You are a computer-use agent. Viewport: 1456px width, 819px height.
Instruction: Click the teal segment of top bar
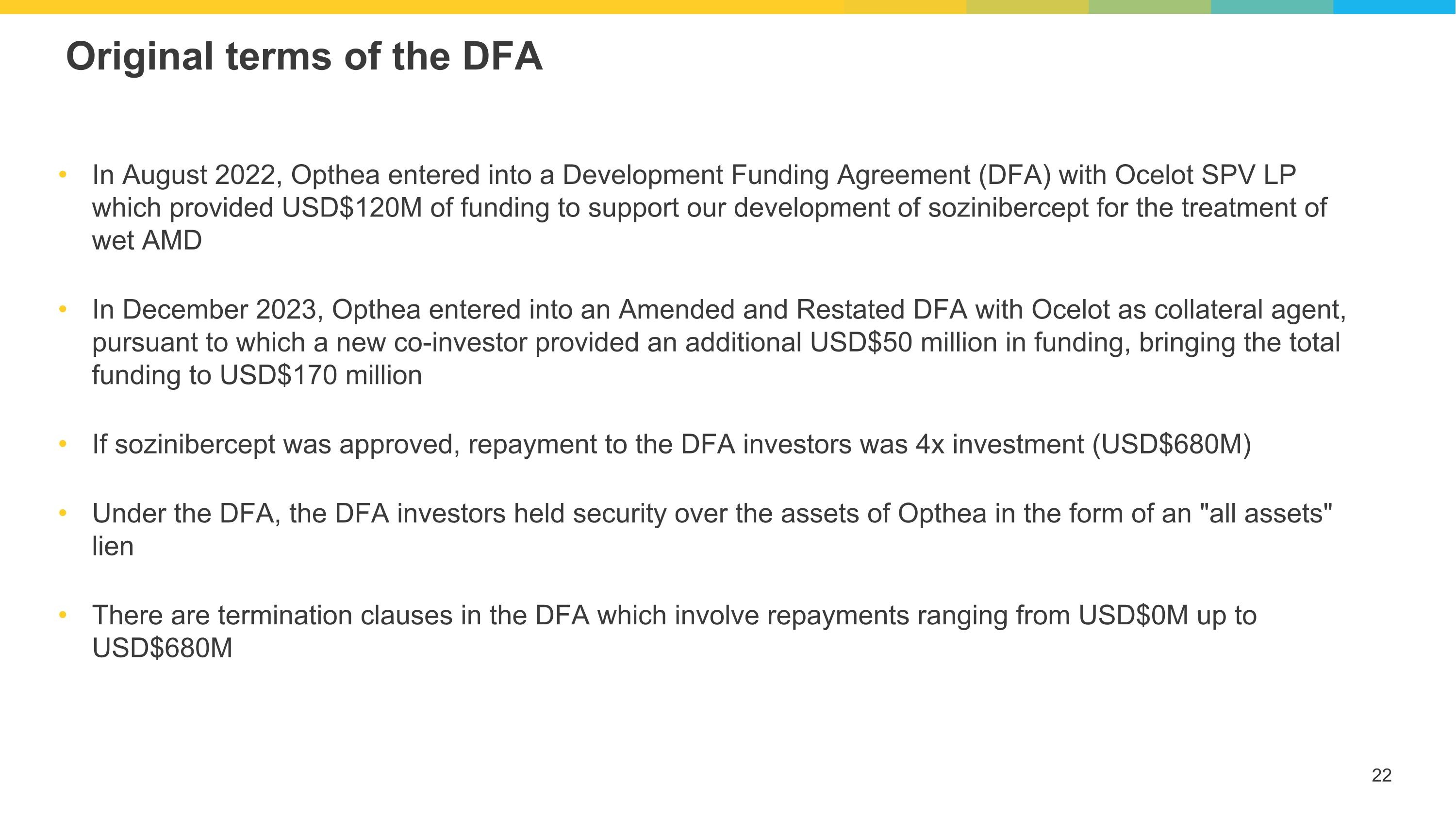tap(1272, 7)
